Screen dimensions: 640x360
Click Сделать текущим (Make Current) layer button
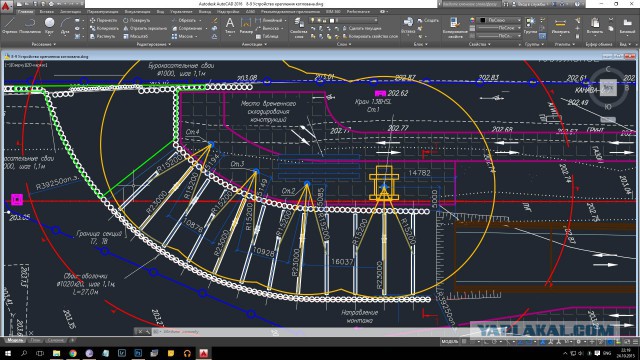(x=362, y=28)
